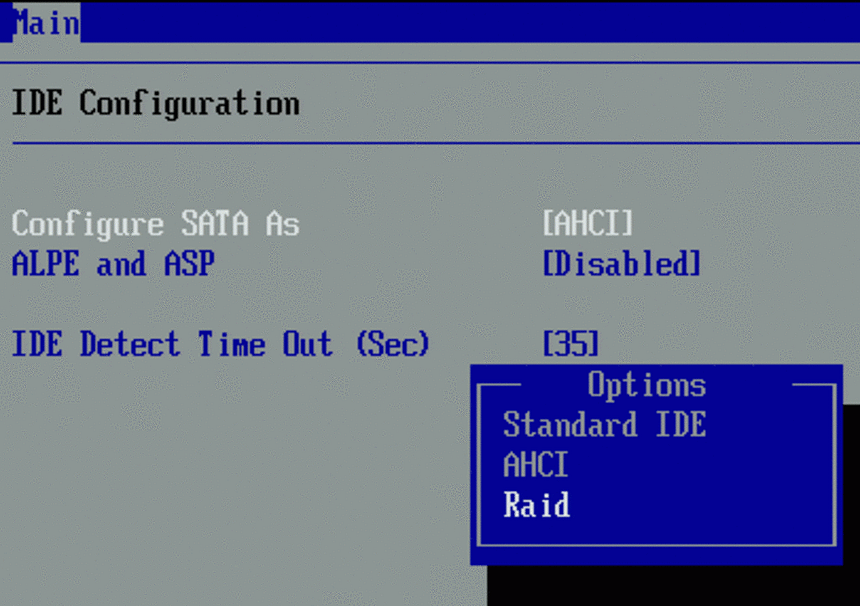
Task: Toggle the ALPE and ASP setting label
Action: point(113,264)
